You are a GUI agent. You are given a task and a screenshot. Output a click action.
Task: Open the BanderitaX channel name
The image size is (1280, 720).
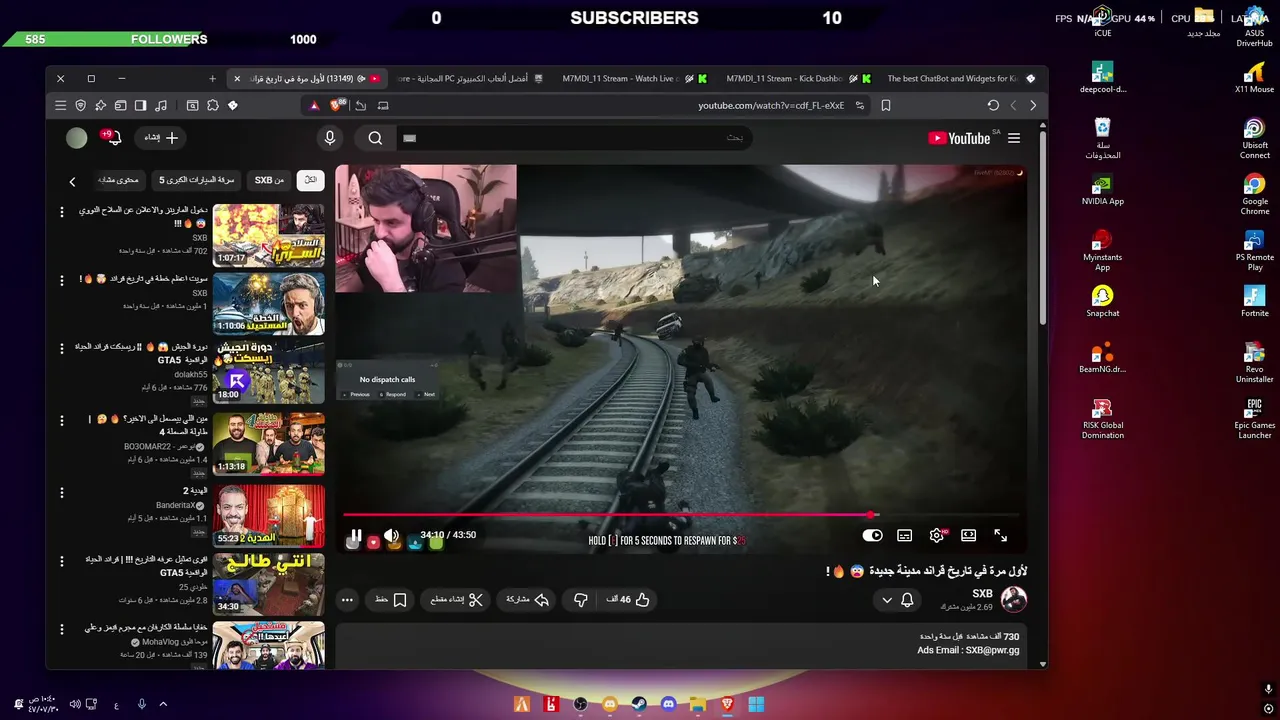click(176, 505)
